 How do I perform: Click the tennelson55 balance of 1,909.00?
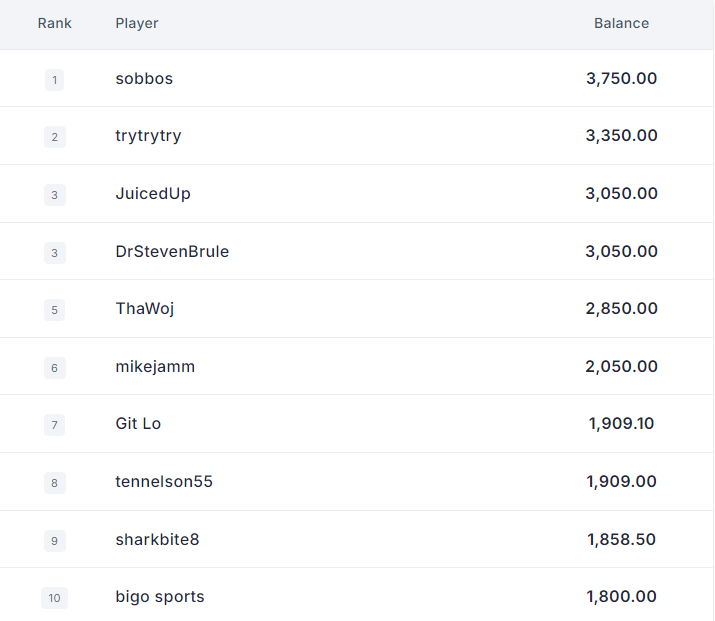pyautogui.click(x=621, y=481)
